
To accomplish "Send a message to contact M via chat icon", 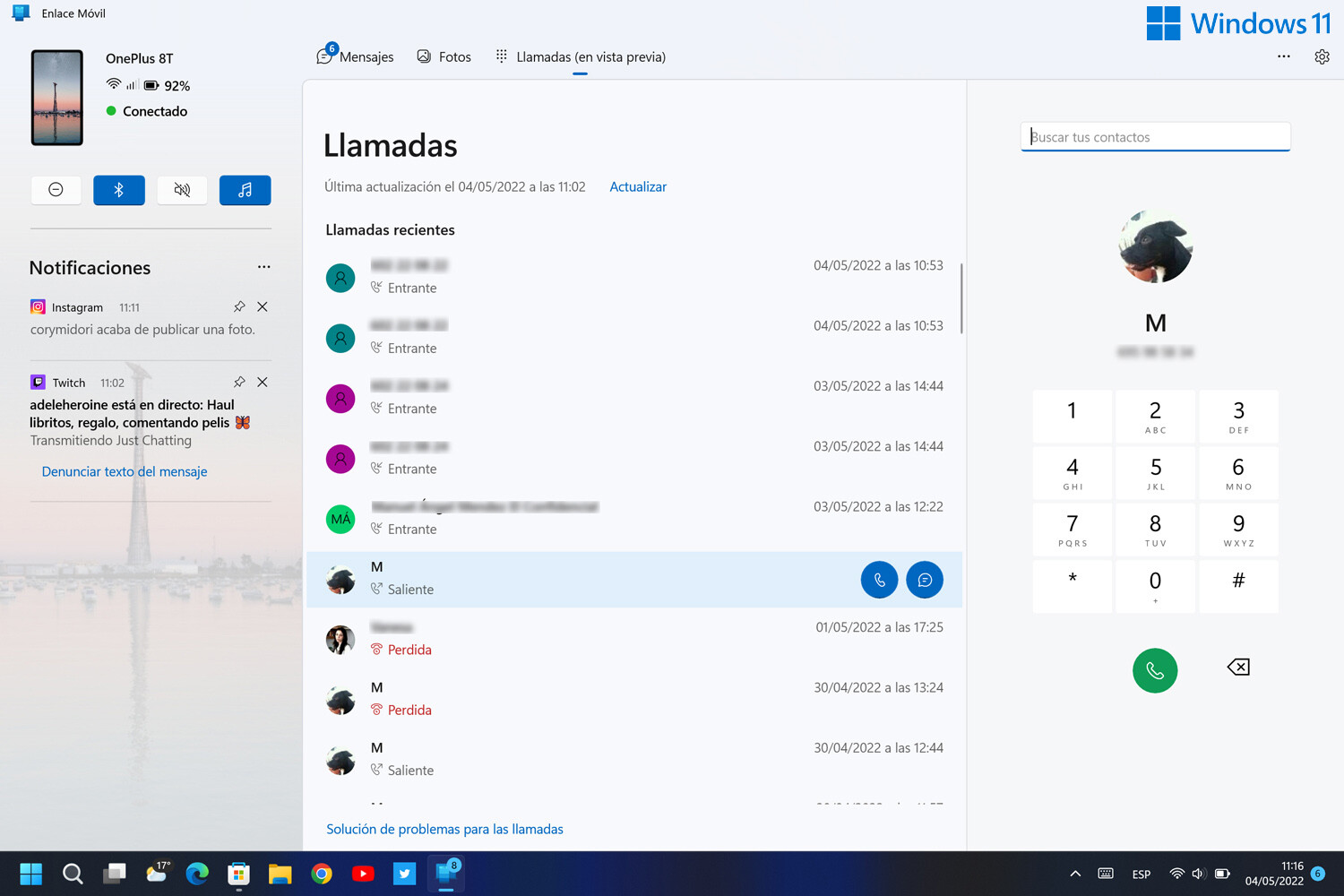I will point(924,580).
